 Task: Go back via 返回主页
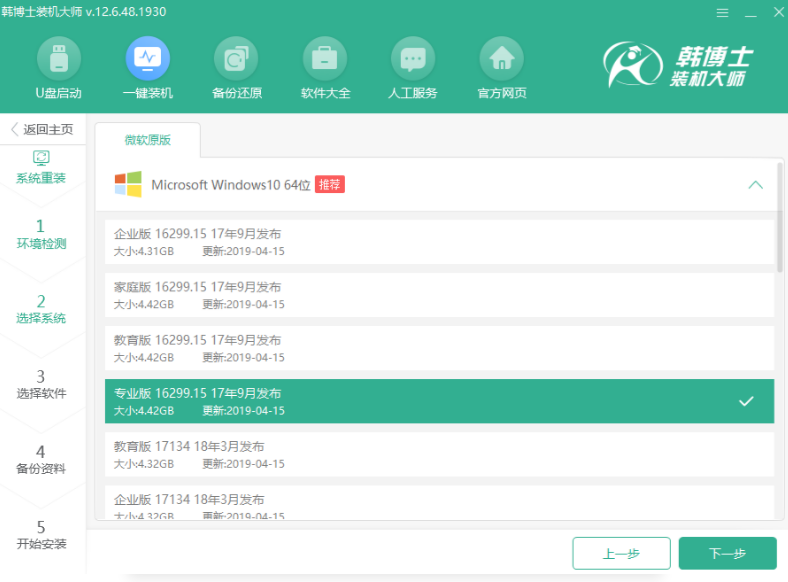click(42, 129)
